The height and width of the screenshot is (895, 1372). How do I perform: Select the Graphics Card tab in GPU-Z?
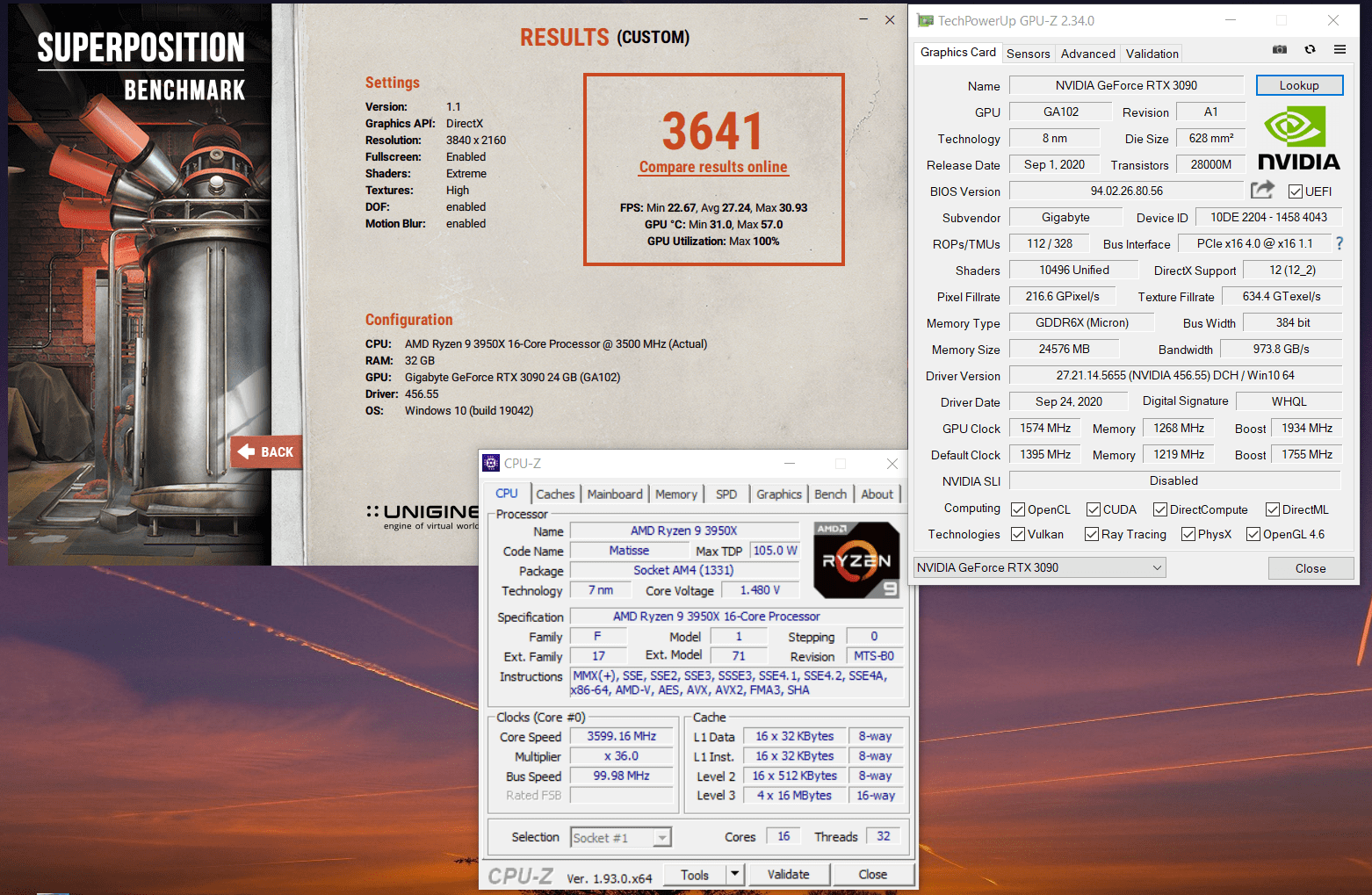point(958,52)
